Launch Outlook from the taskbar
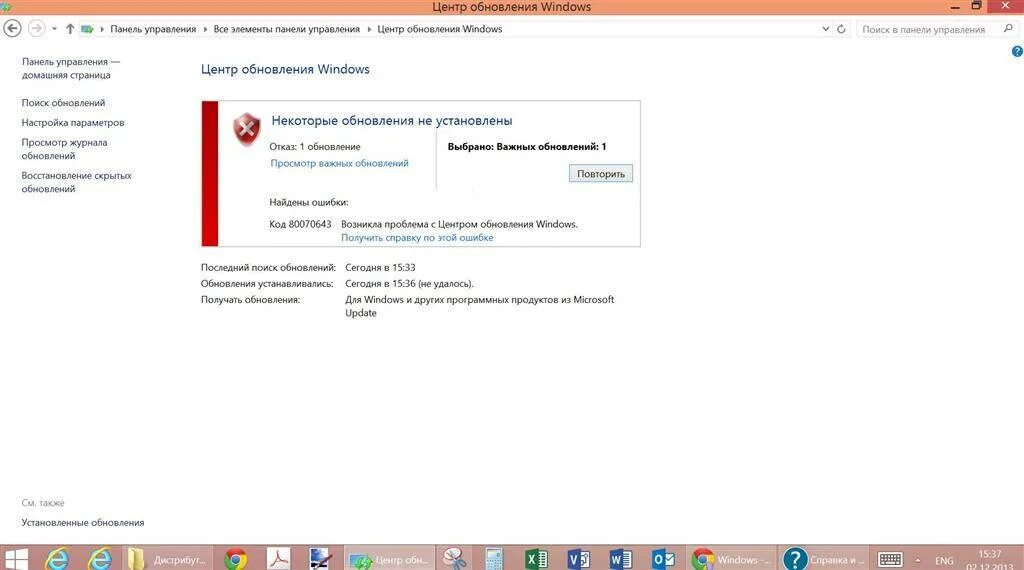Screen dimensions: 1024x570 [664, 559]
